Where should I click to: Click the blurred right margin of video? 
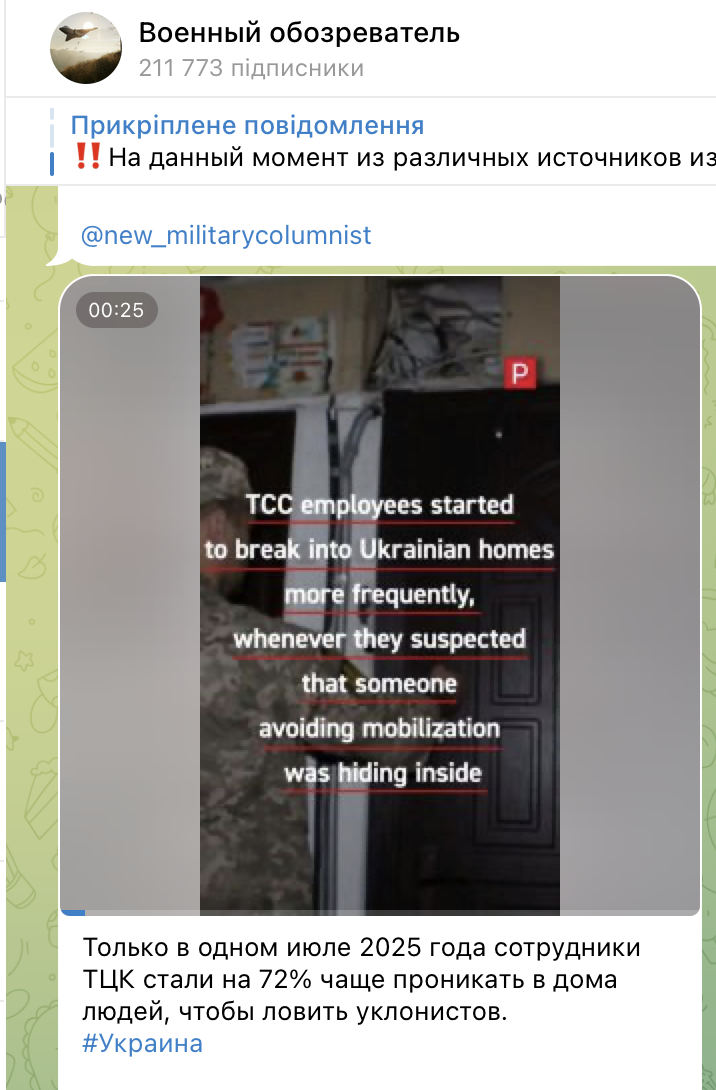click(x=630, y=595)
